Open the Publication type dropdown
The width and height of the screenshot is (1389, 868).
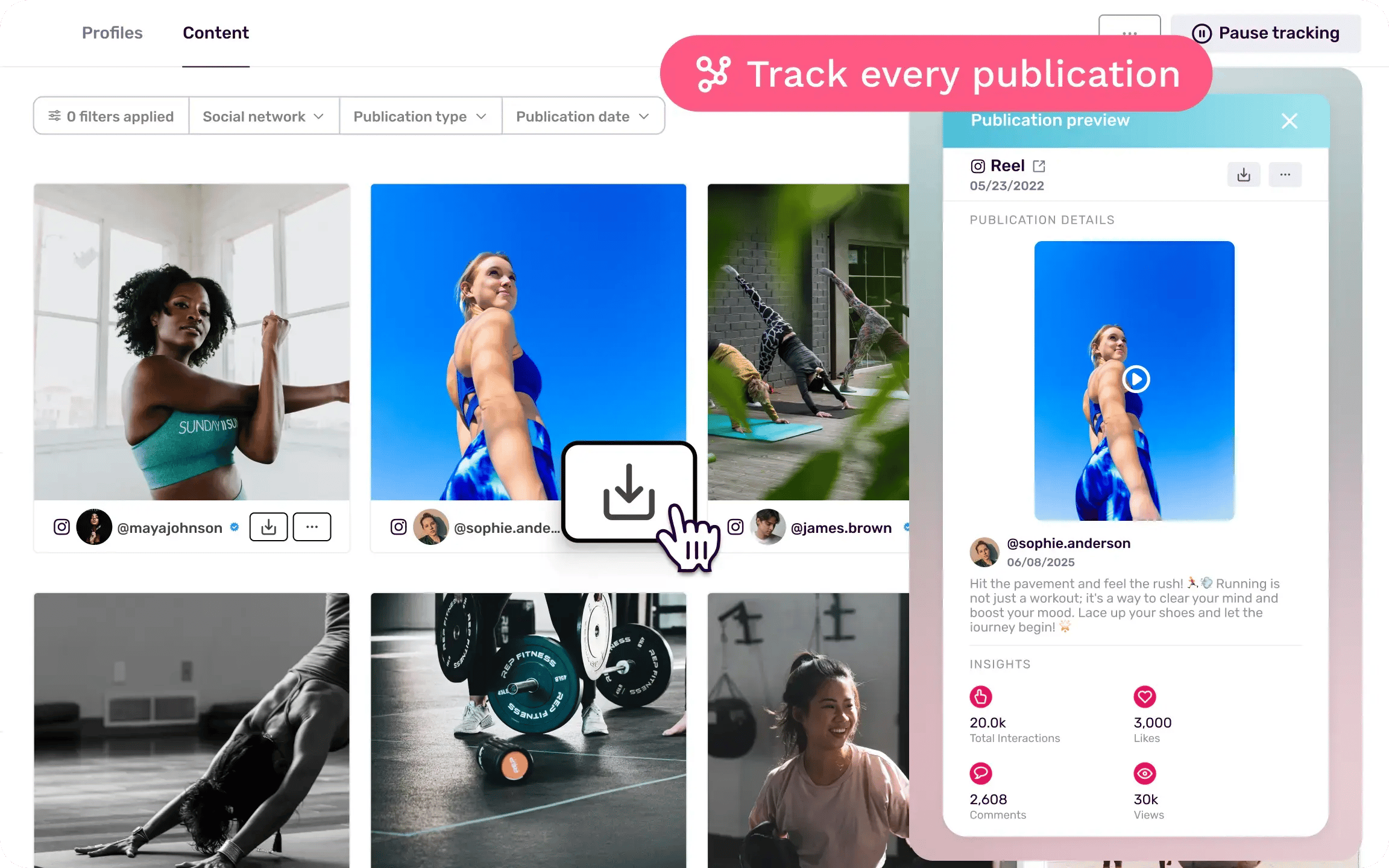(420, 116)
